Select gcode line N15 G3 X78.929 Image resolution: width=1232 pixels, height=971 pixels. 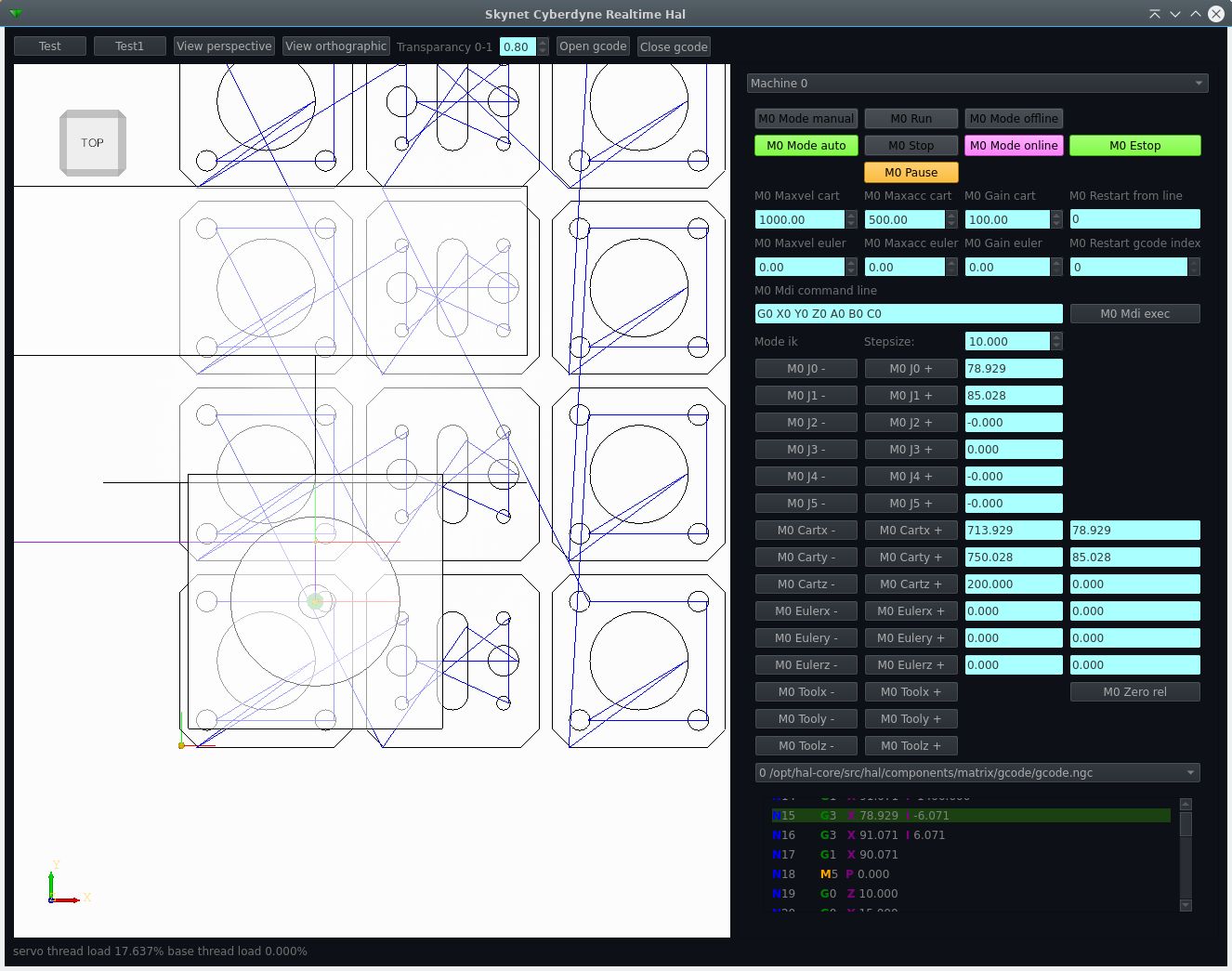coord(971,815)
